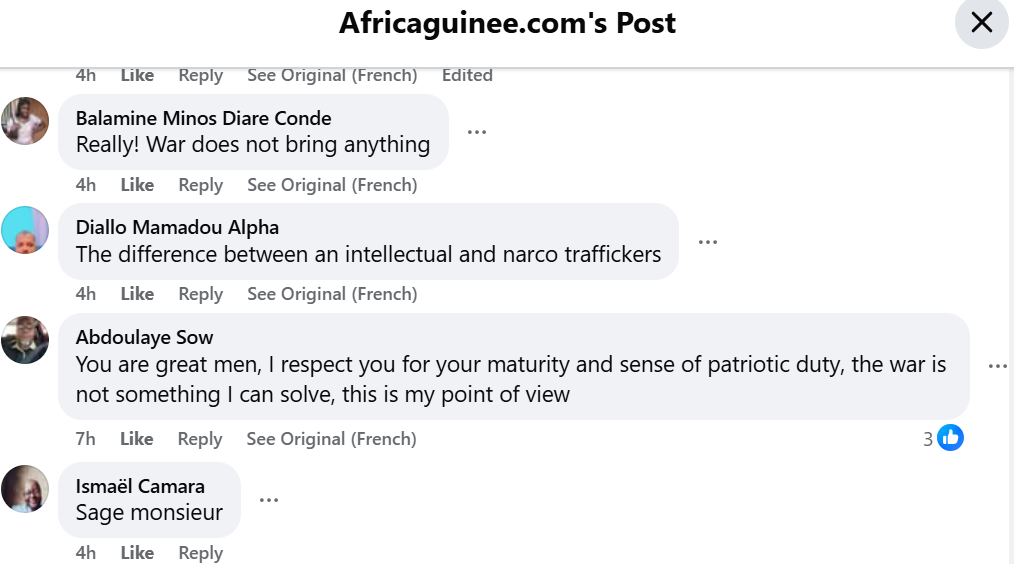Reply to Ismaël Camara's comment
The height and width of the screenshot is (564, 1014).
[200, 553]
